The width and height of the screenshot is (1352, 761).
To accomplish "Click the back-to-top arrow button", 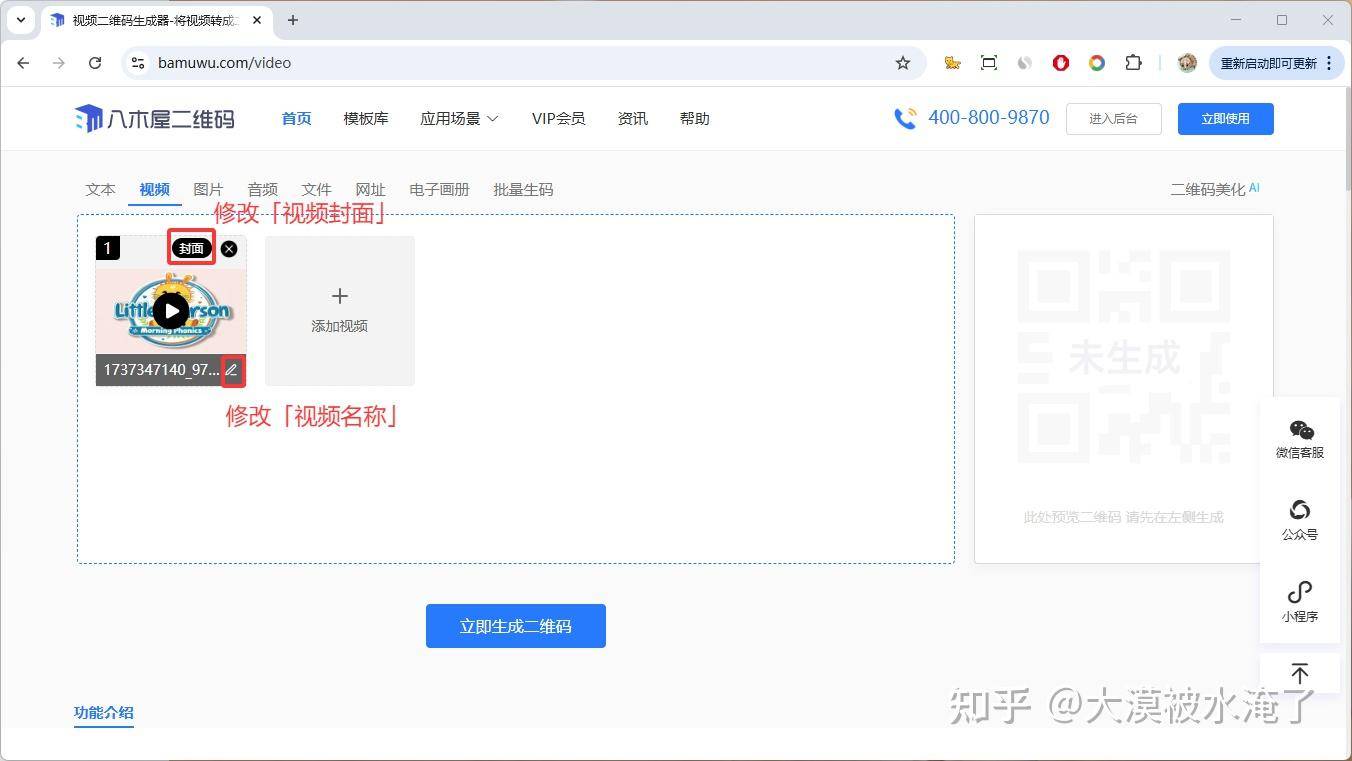I will point(1300,673).
